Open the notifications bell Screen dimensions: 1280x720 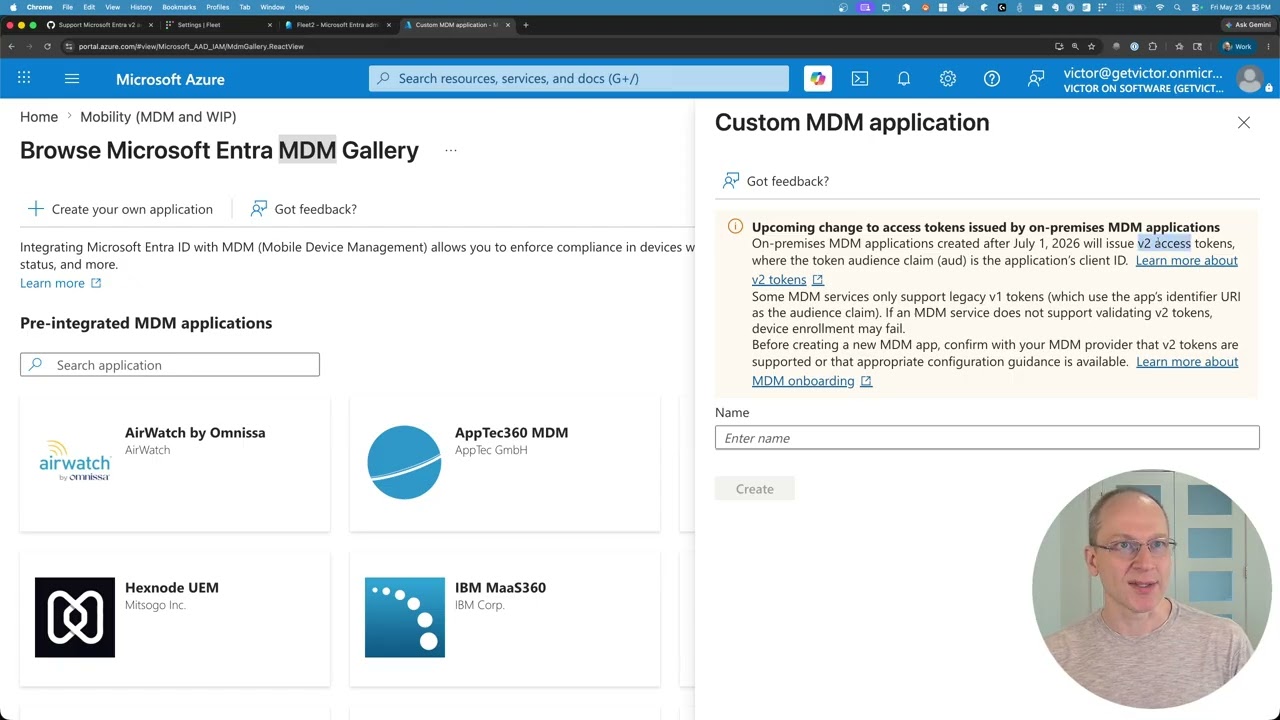pos(904,78)
